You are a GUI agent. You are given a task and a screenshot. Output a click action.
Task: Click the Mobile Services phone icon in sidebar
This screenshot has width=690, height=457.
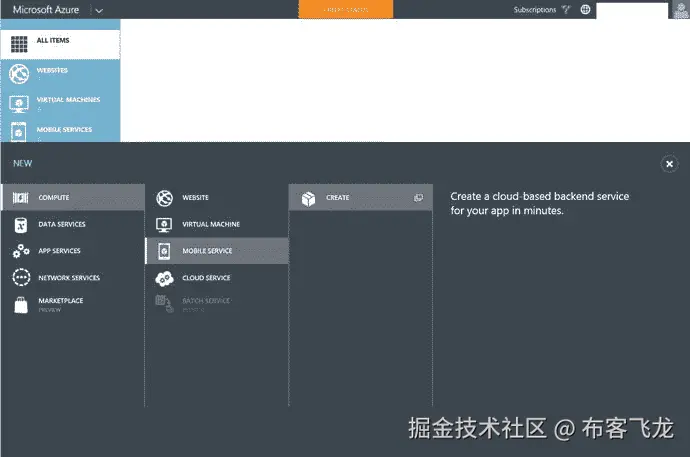pyautogui.click(x=18, y=132)
